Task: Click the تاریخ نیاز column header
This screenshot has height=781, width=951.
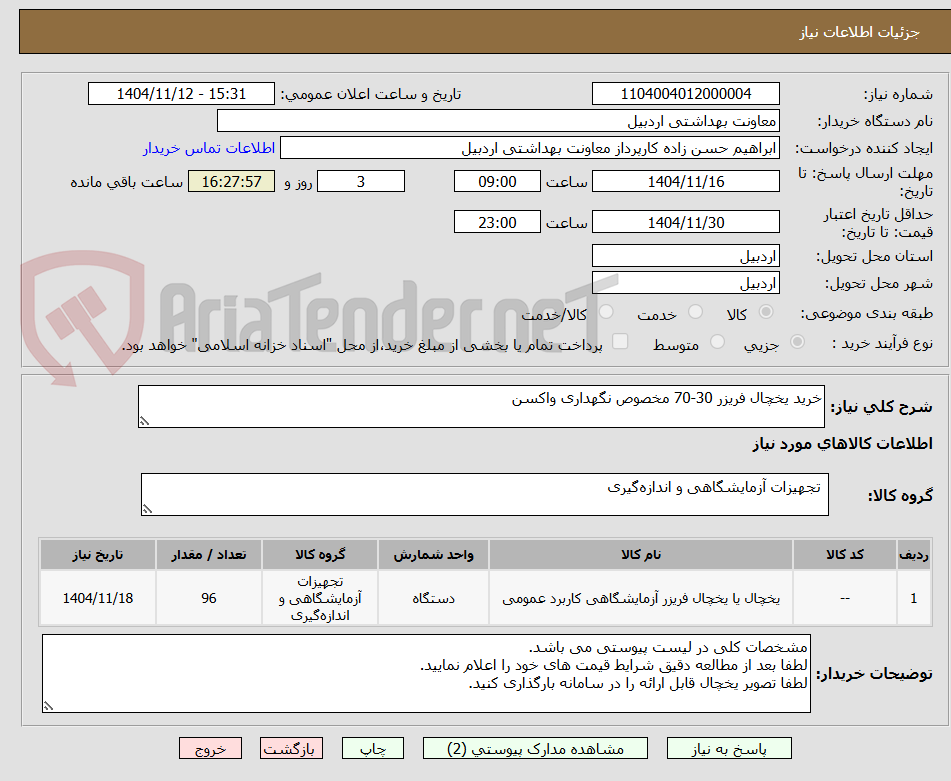Action: click(x=98, y=555)
